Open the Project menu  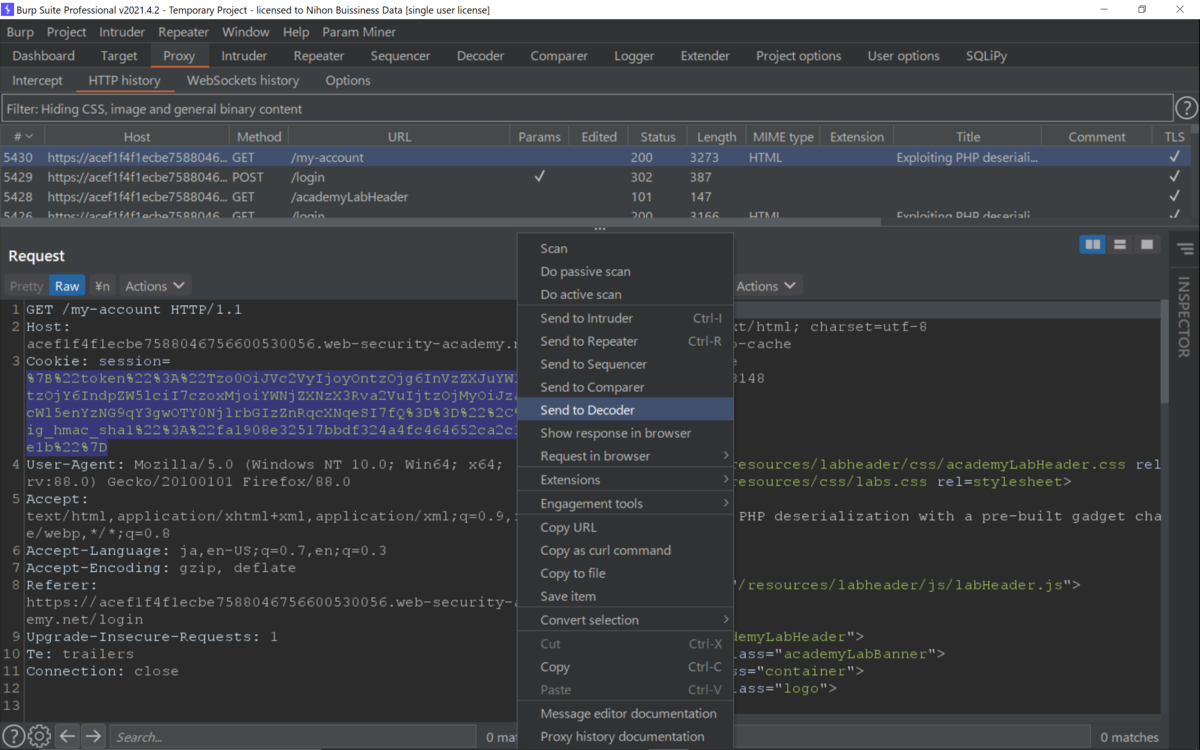(67, 32)
